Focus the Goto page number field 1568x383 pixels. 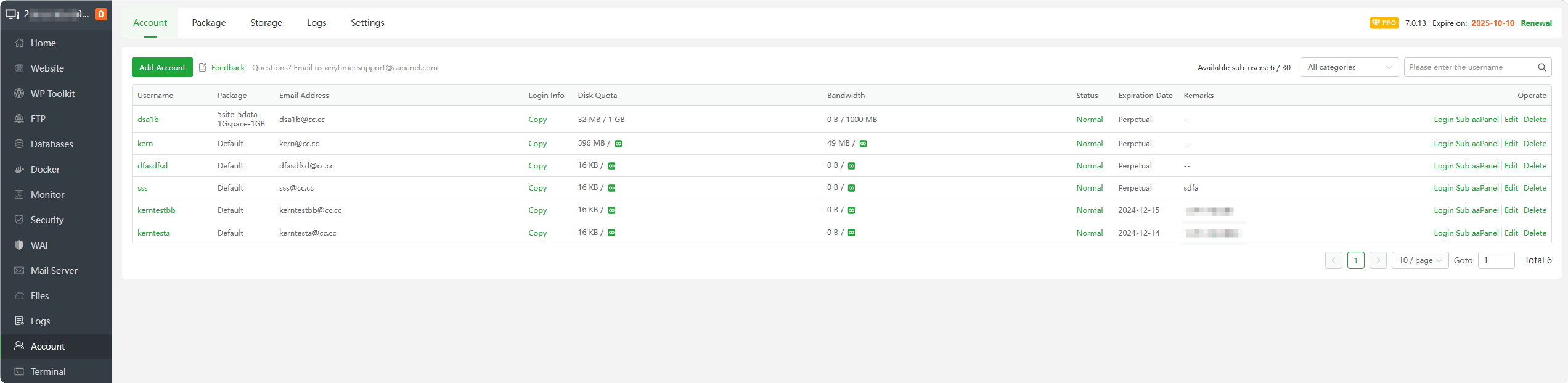(x=1496, y=260)
